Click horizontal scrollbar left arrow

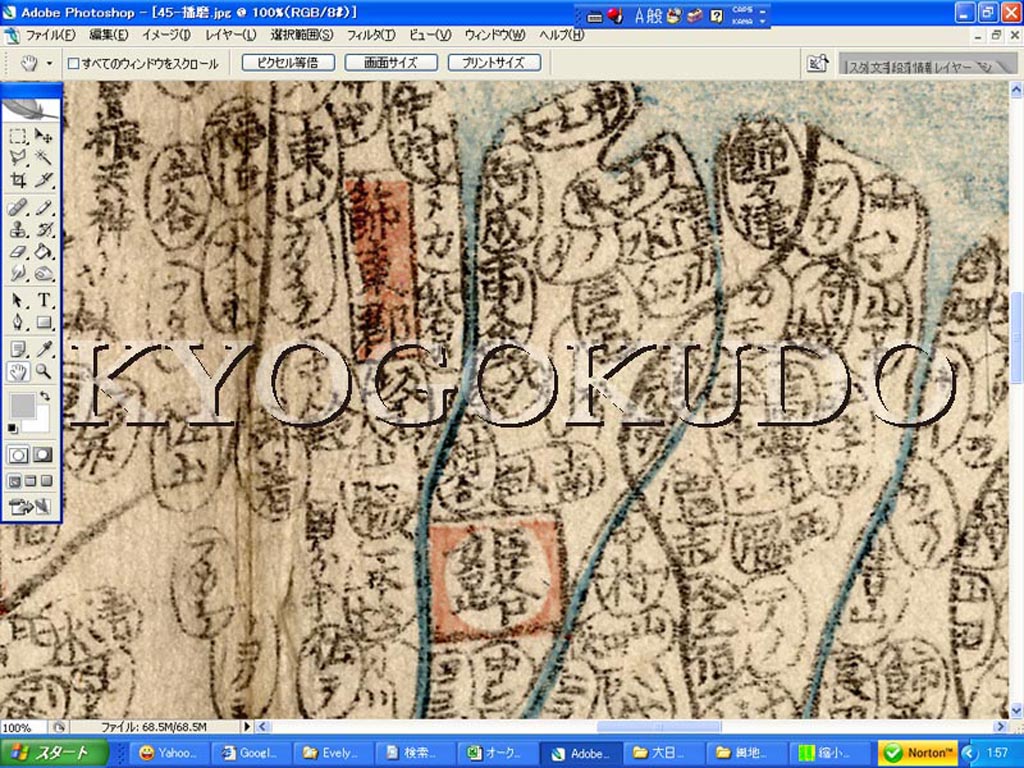click(x=262, y=726)
